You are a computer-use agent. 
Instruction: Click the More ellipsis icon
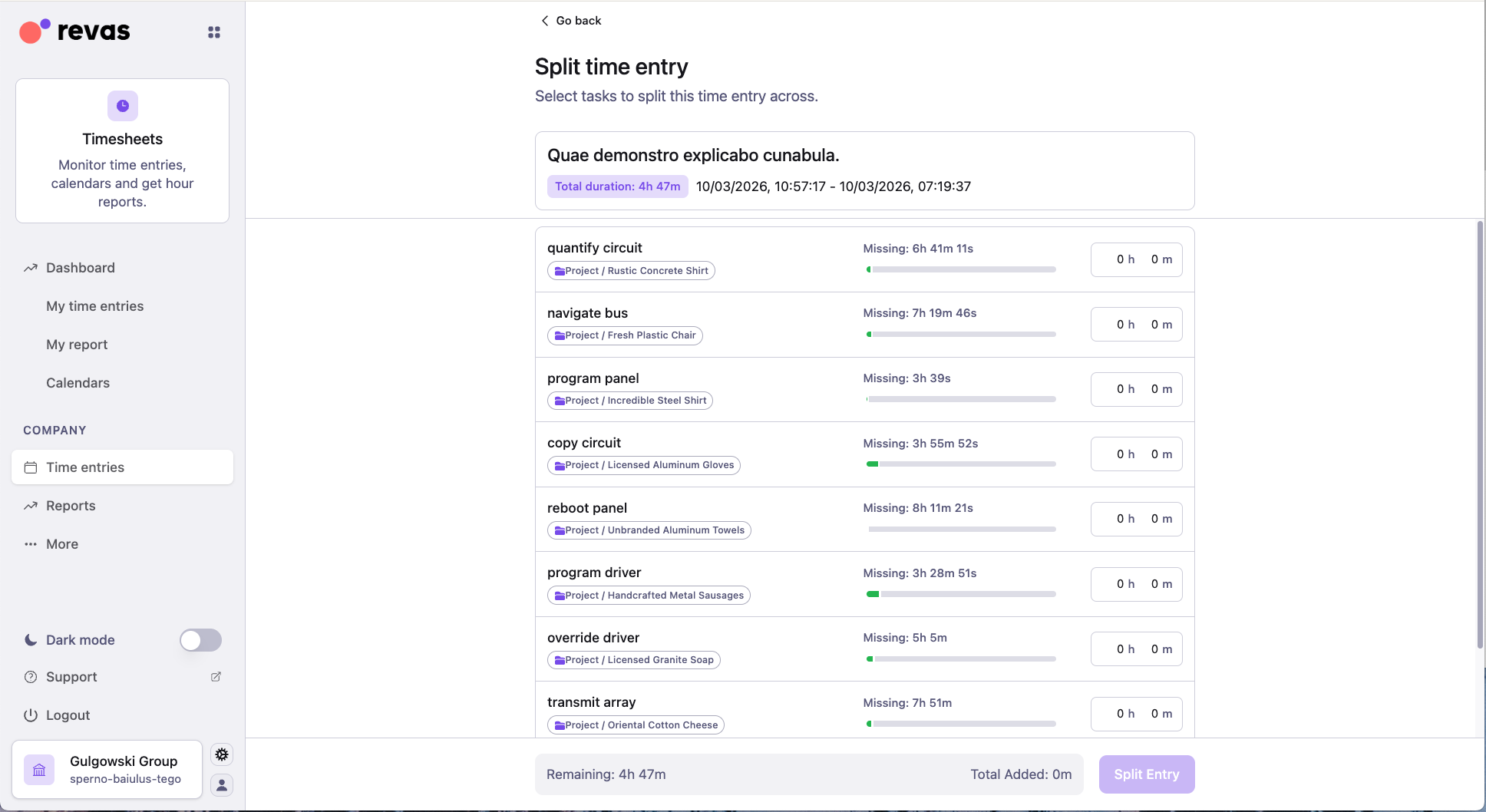point(31,543)
